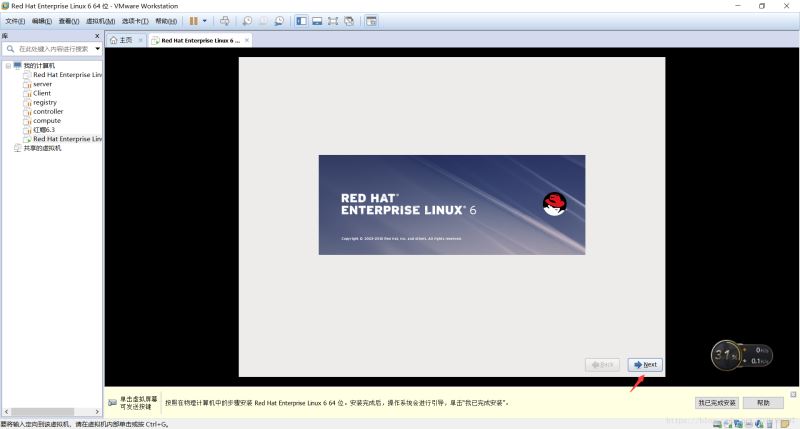Viewport: 800px width, 429px height.
Task: Click the 帮助 button in the info bar
Action: (764, 402)
